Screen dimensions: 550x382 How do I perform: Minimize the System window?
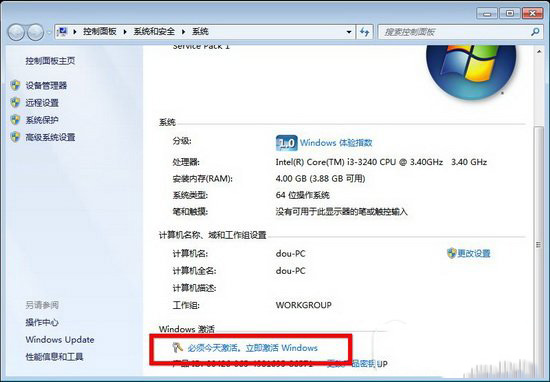pyautogui.click(x=487, y=13)
